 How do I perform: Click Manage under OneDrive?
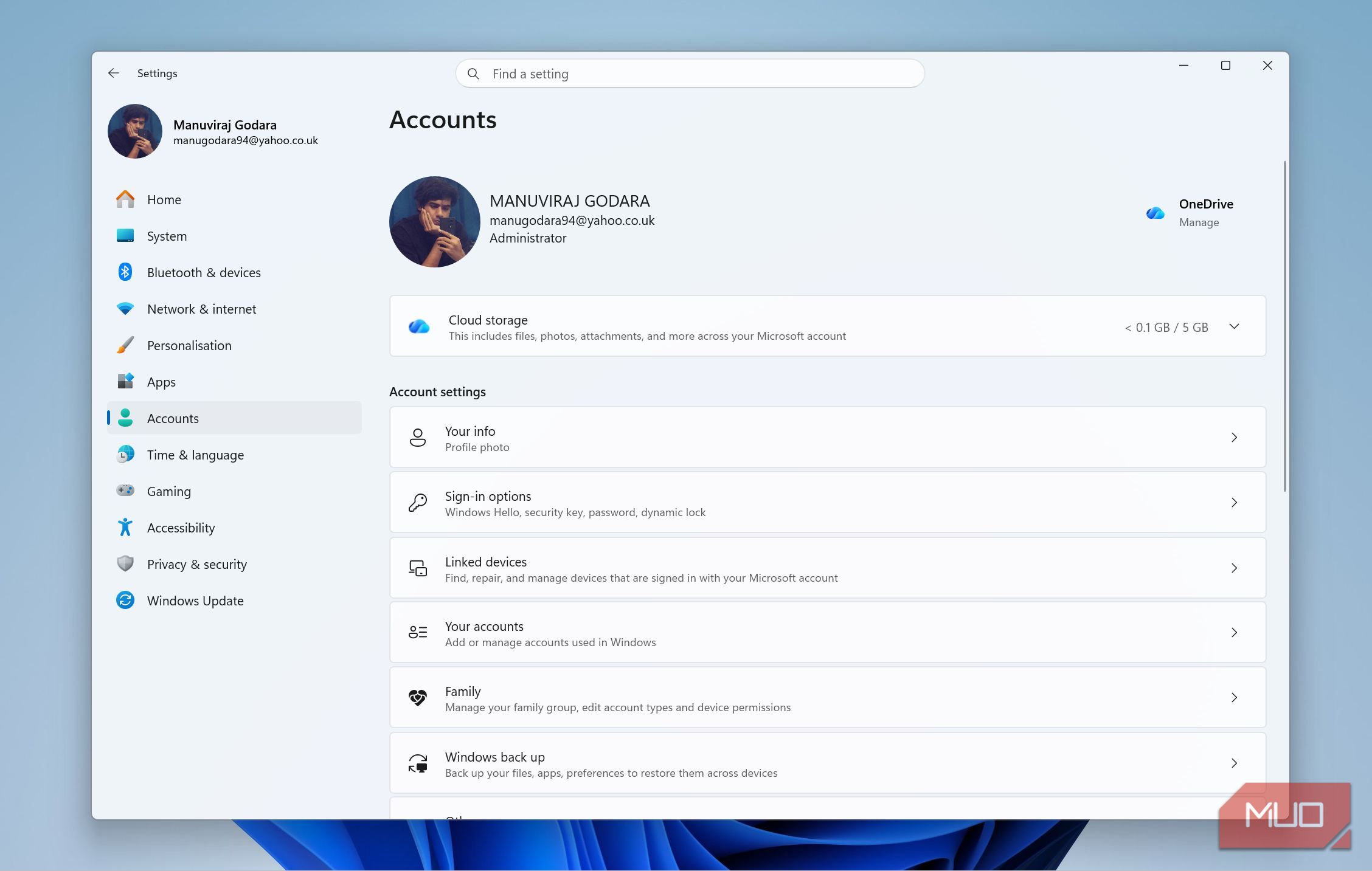1199,222
